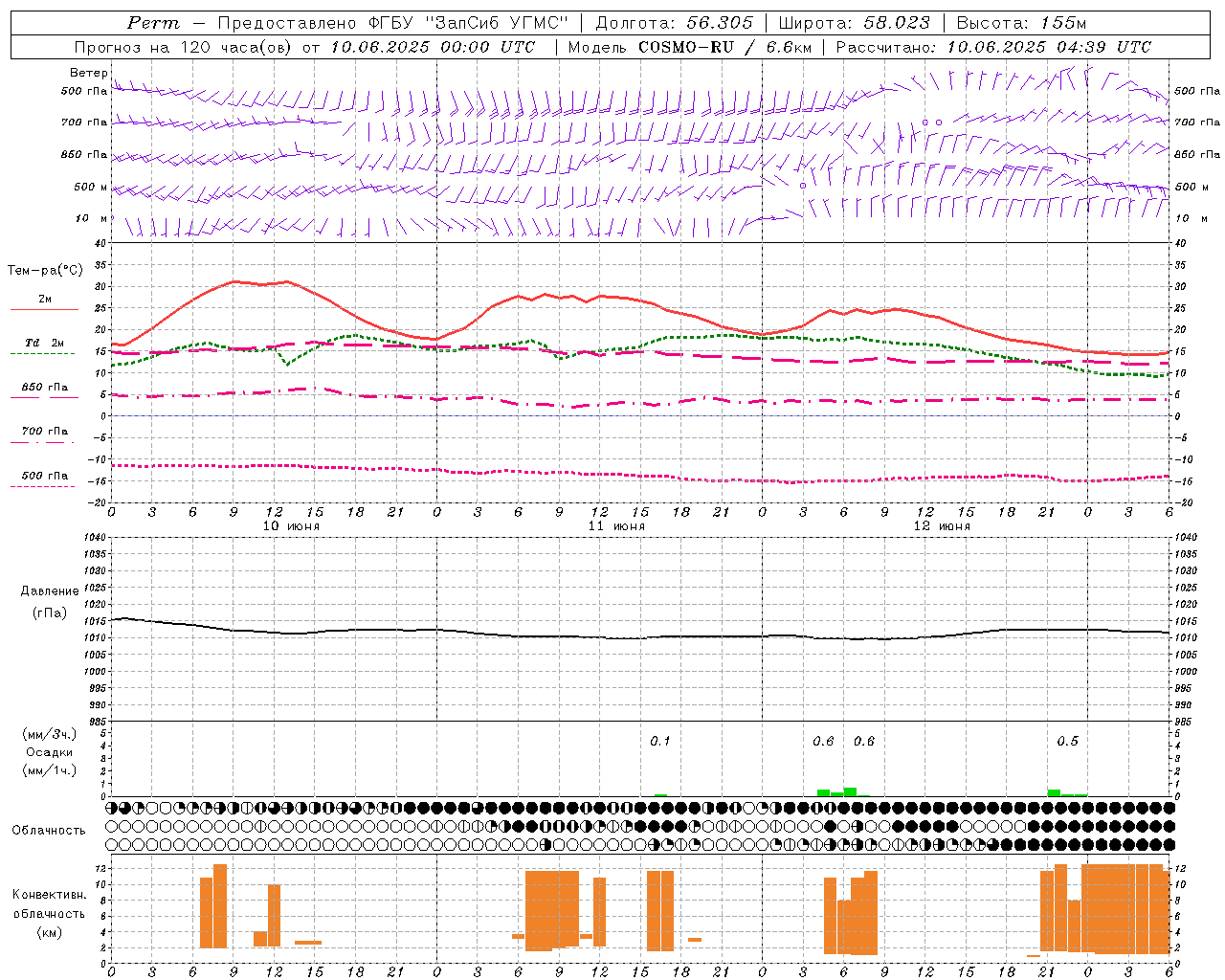Click the "Давление" pressure panel label
Viewport: 1225px width, 980px height.
pos(50,591)
